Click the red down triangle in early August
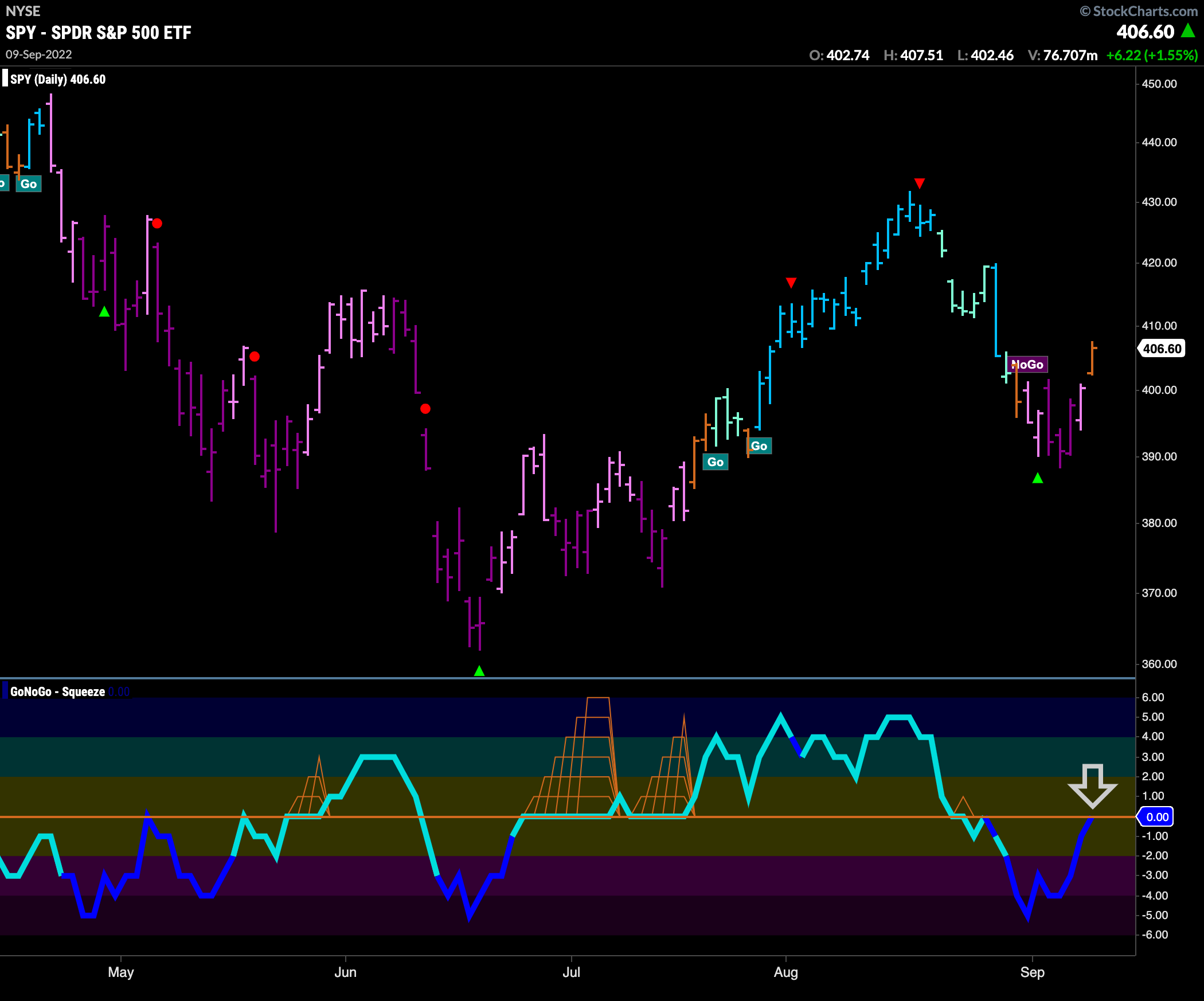The height and width of the screenshot is (1001, 1204). 791,283
